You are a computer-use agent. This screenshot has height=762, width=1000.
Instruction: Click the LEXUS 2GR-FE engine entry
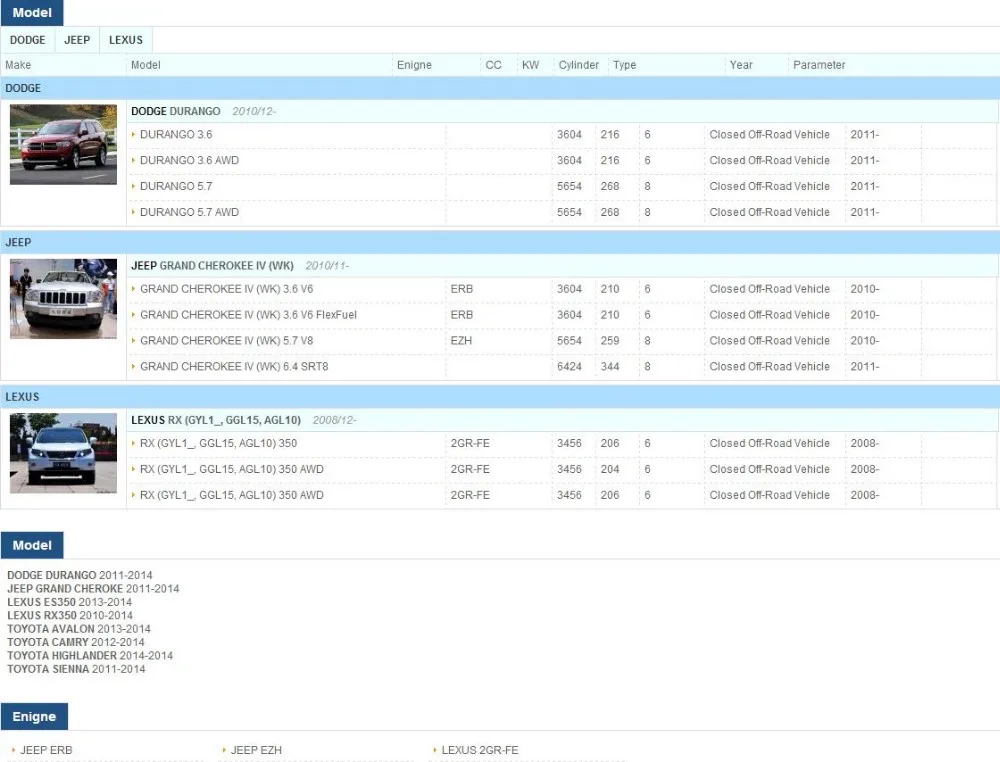tap(480, 750)
